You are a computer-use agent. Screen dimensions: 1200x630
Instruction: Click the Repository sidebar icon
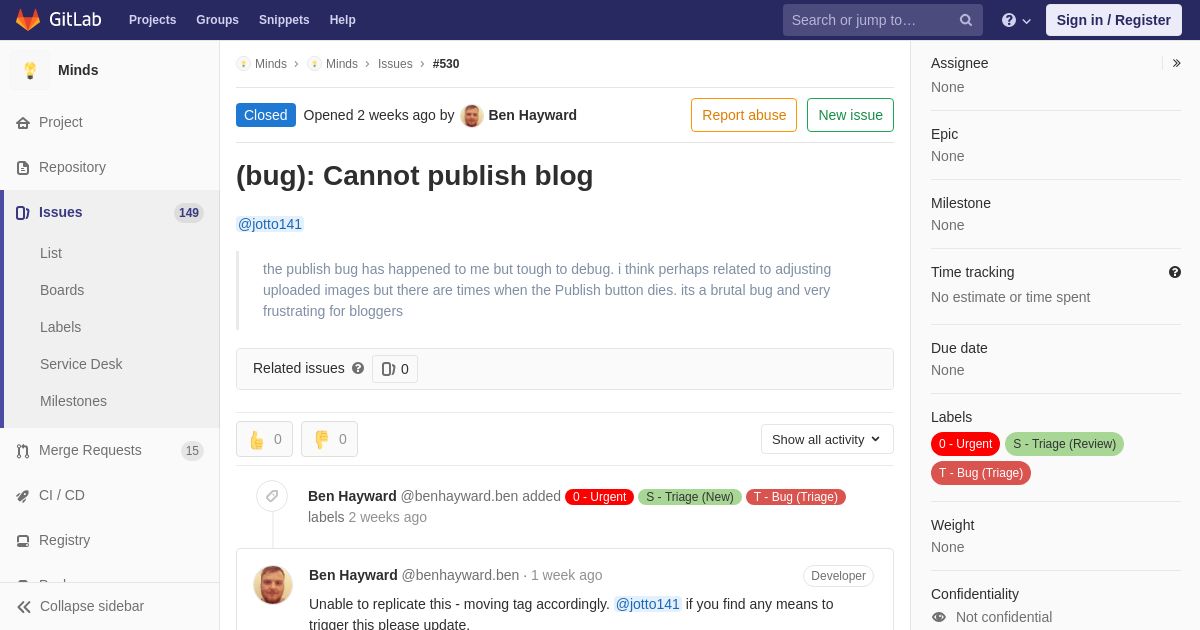coord(23,168)
